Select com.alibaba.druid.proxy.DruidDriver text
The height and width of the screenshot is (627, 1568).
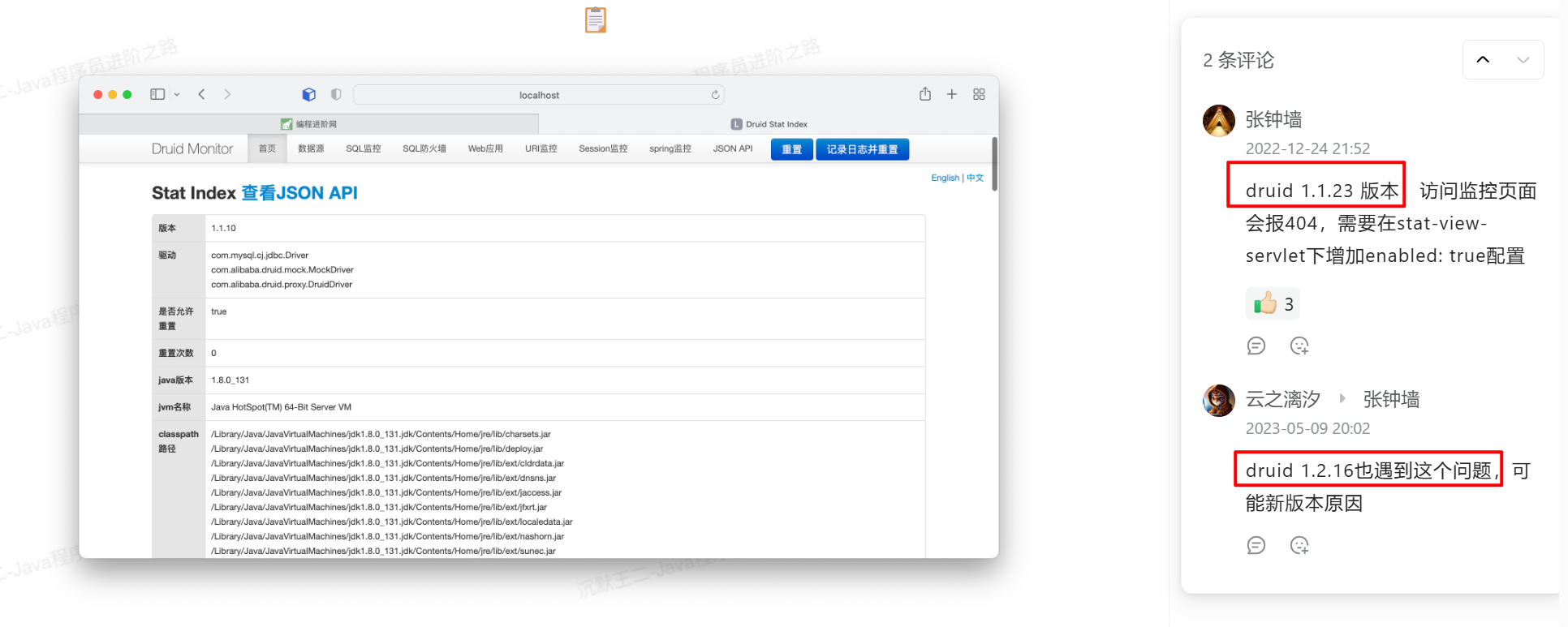coord(282,284)
